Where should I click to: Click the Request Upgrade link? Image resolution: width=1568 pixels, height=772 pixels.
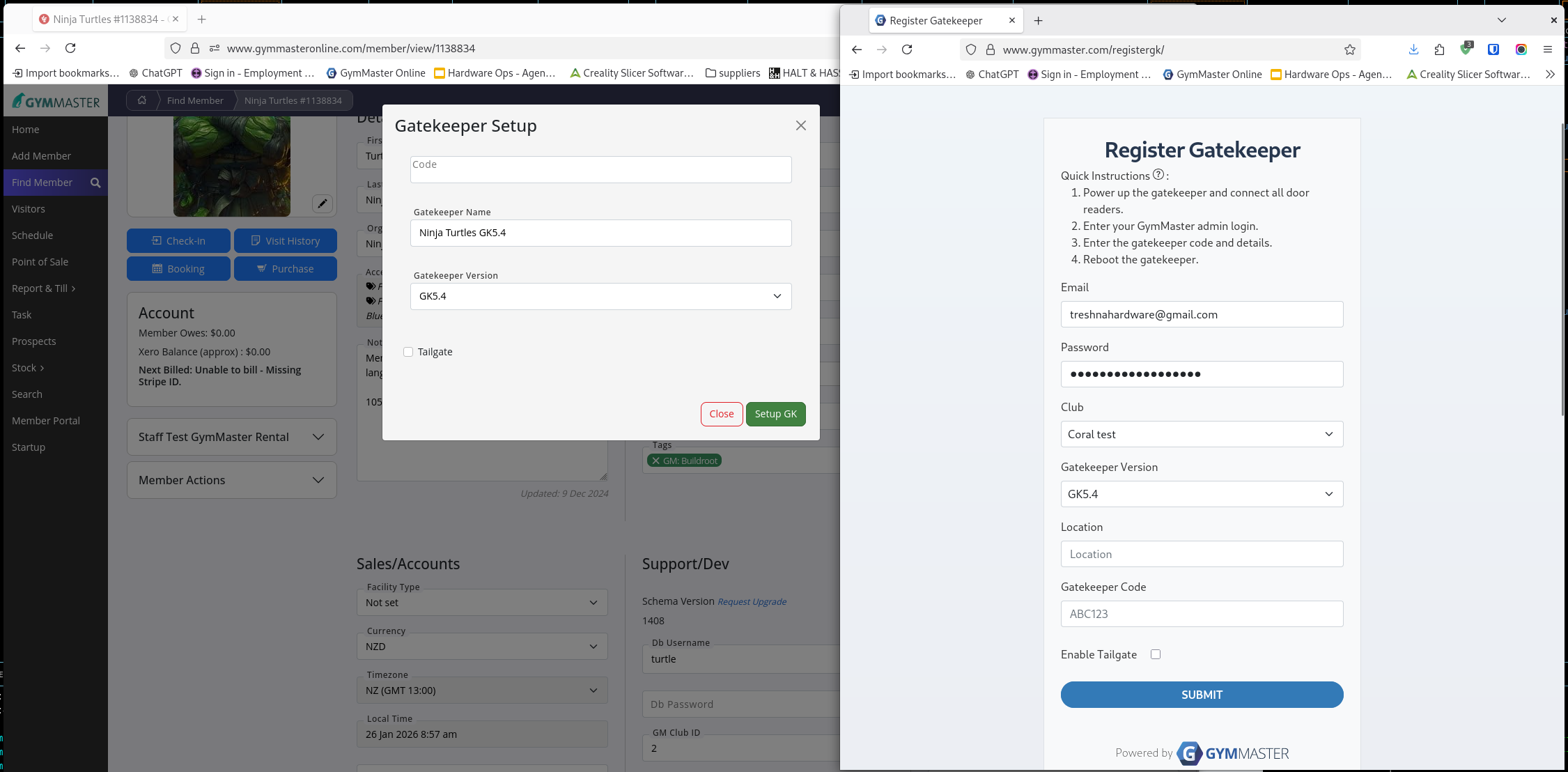click(x=752, y=601)
